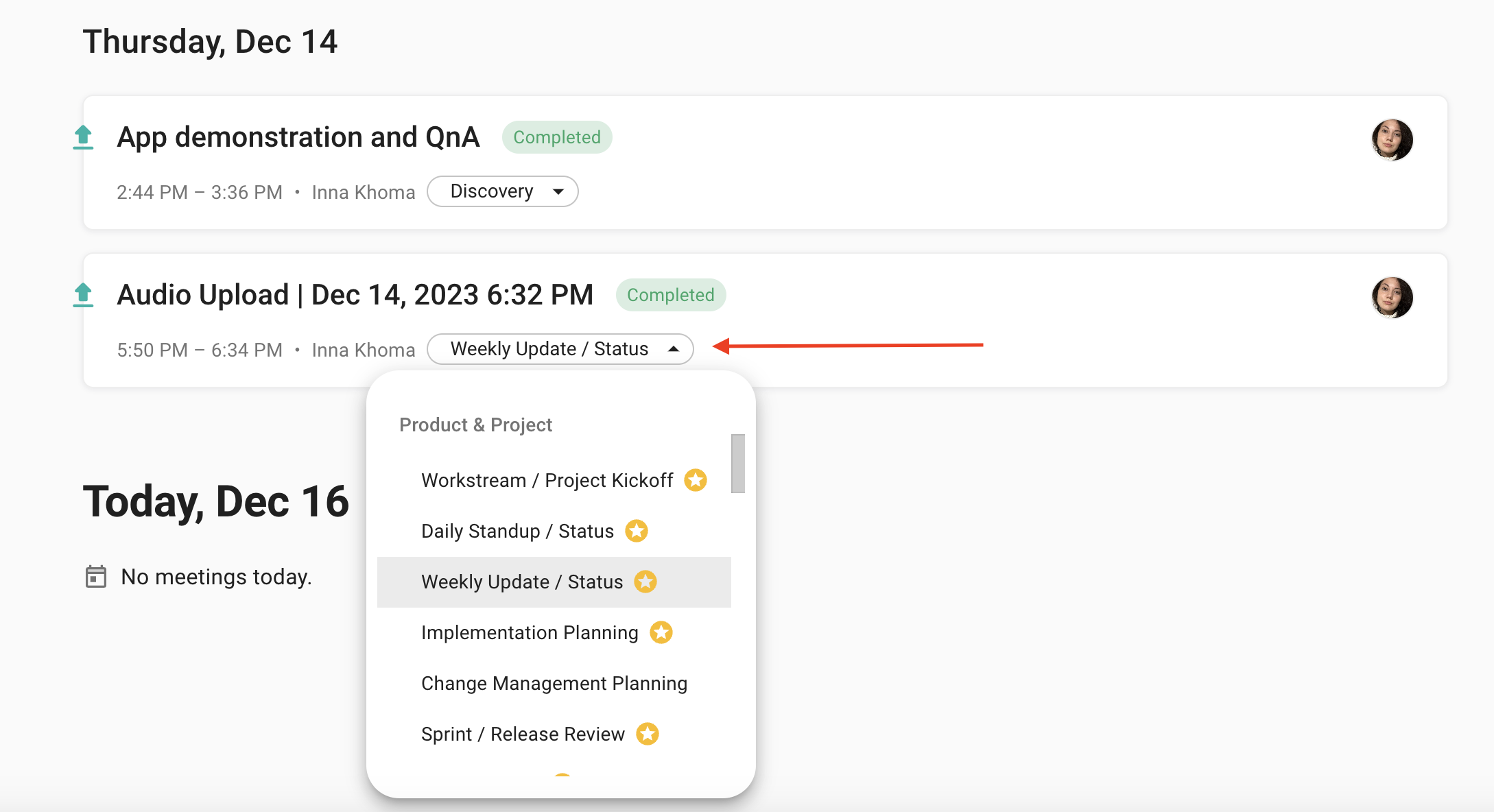The width and height of the screenshot is (1494, 812).
Task: Click the star beside Change Management Planning area
Action: click(x=713, y=683)
